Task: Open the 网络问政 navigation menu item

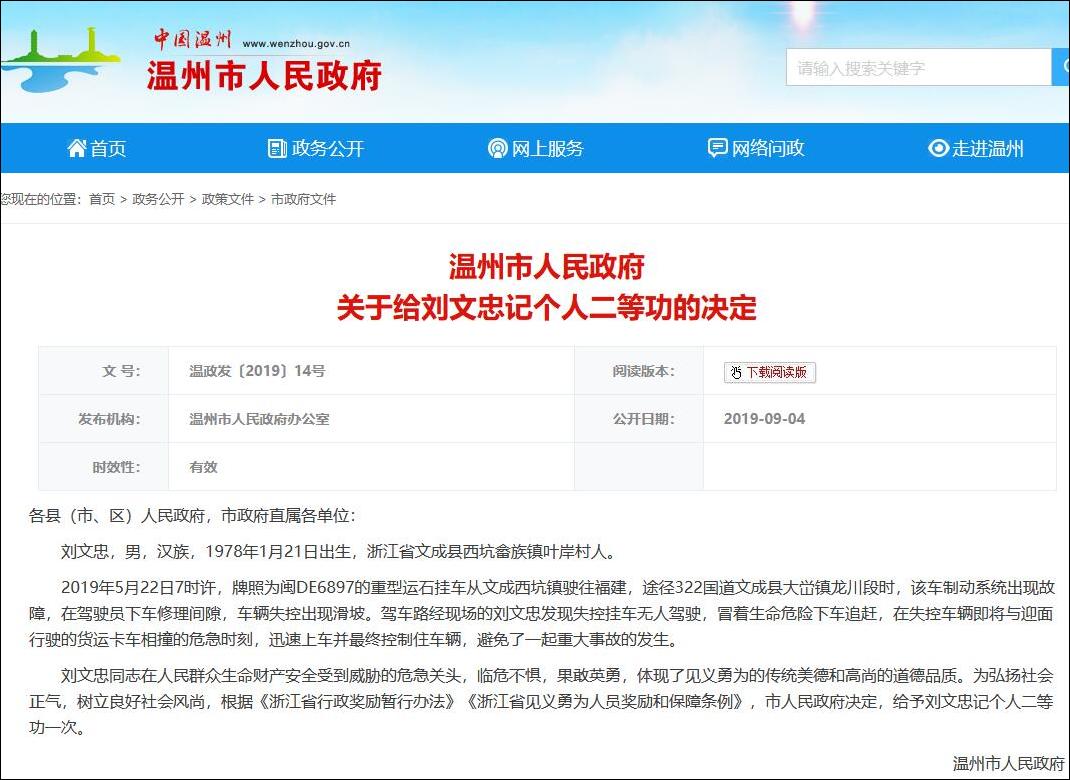Action: click(756, 148)
